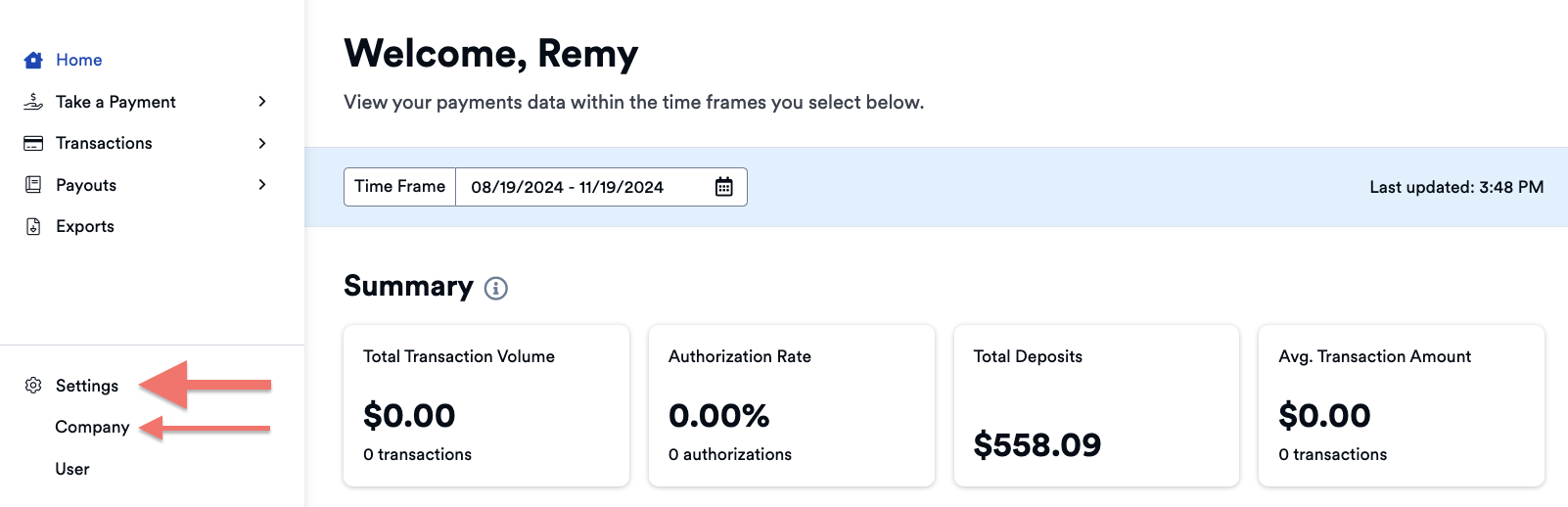Open the User settings link
The image size is (1568, 507).
coord(72,470)
